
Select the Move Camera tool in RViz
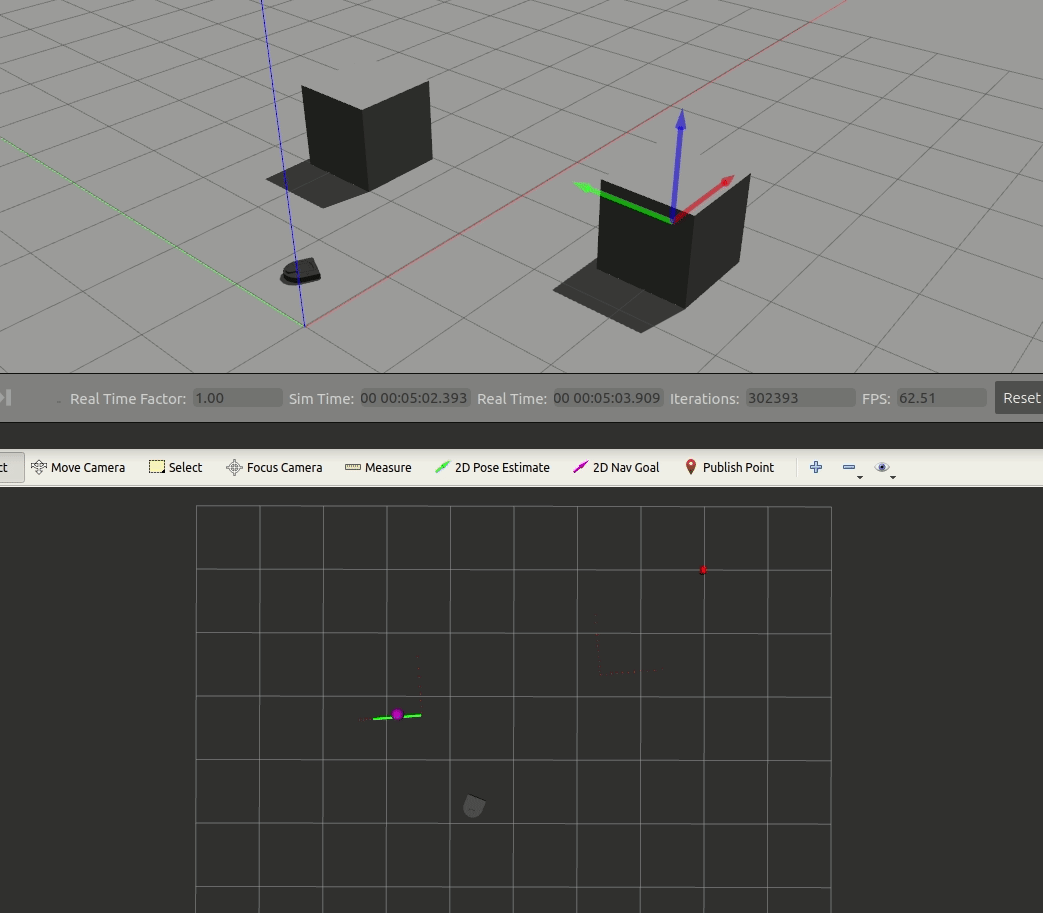78,467
